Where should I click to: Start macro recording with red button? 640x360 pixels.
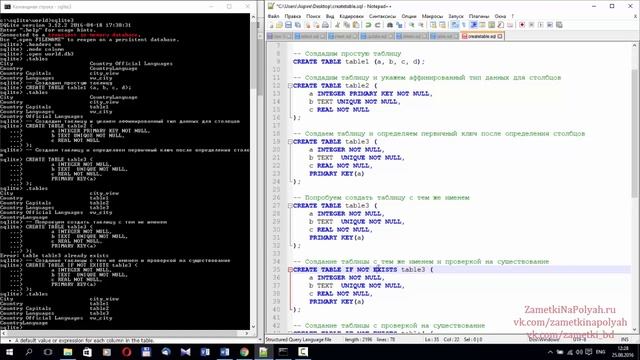pos(522,25)
